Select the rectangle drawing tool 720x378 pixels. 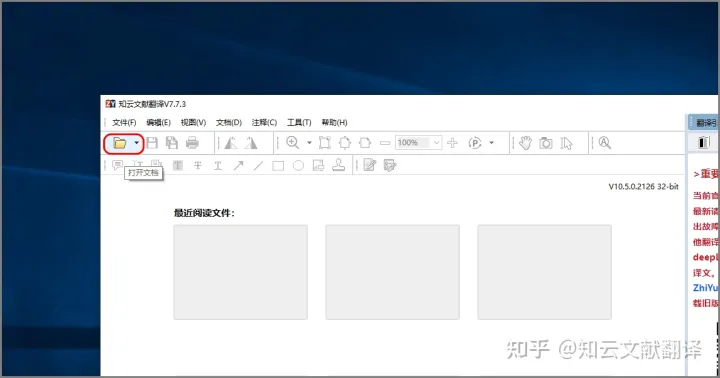(x=278, y=166)
